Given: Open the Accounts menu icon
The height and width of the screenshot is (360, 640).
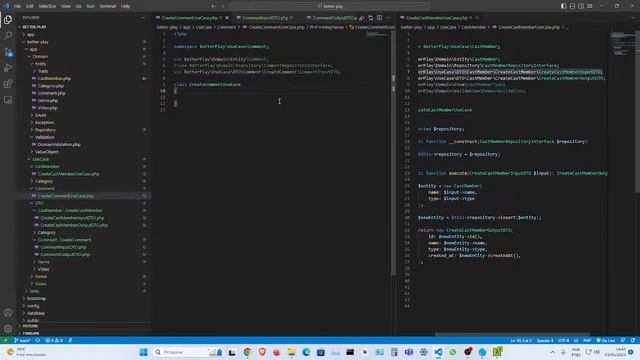Looking at the screenshot, I should click(8, 313).
